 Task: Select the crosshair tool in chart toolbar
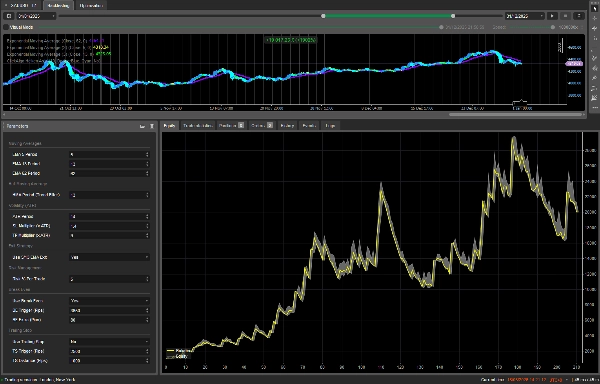595,18
